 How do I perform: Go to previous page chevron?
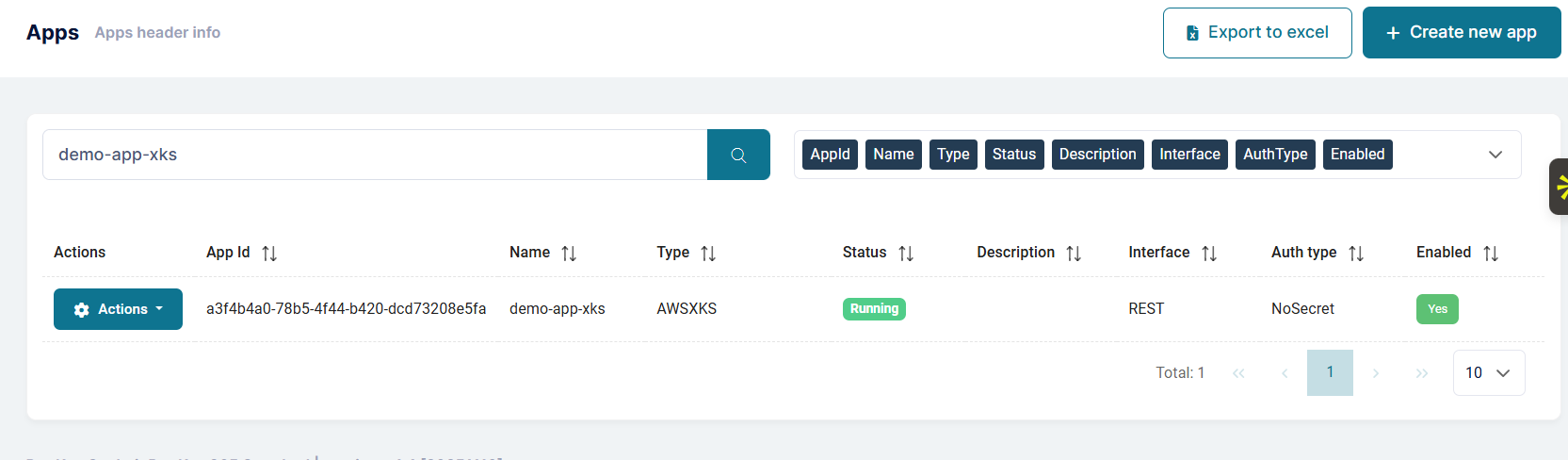click(1285, 373)
